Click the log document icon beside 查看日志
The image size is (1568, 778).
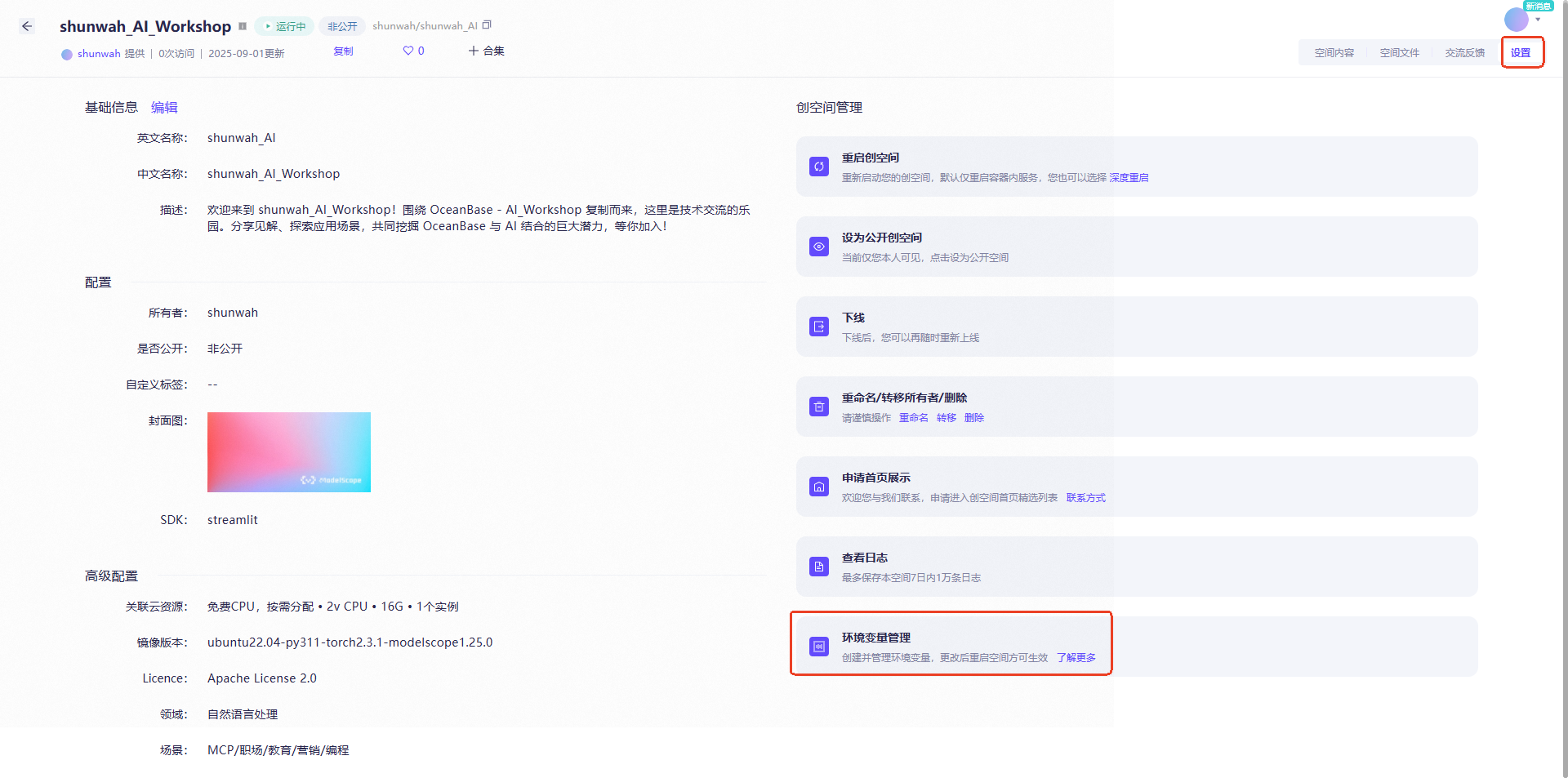(x=819, y=566)
